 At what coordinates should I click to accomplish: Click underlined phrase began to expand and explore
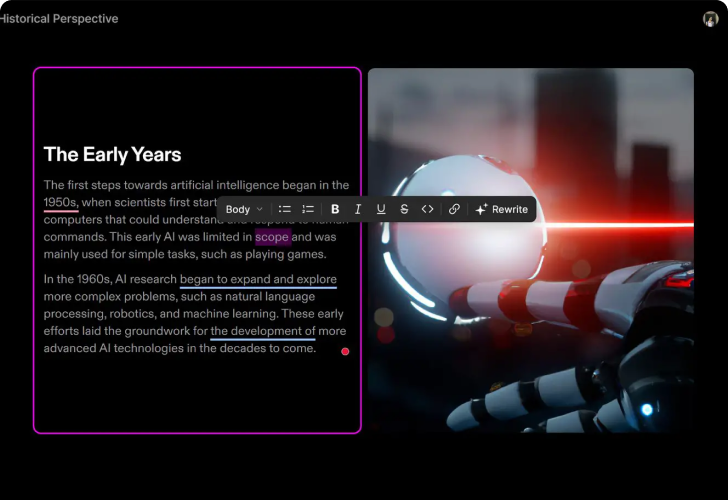(x=258, y=279)
